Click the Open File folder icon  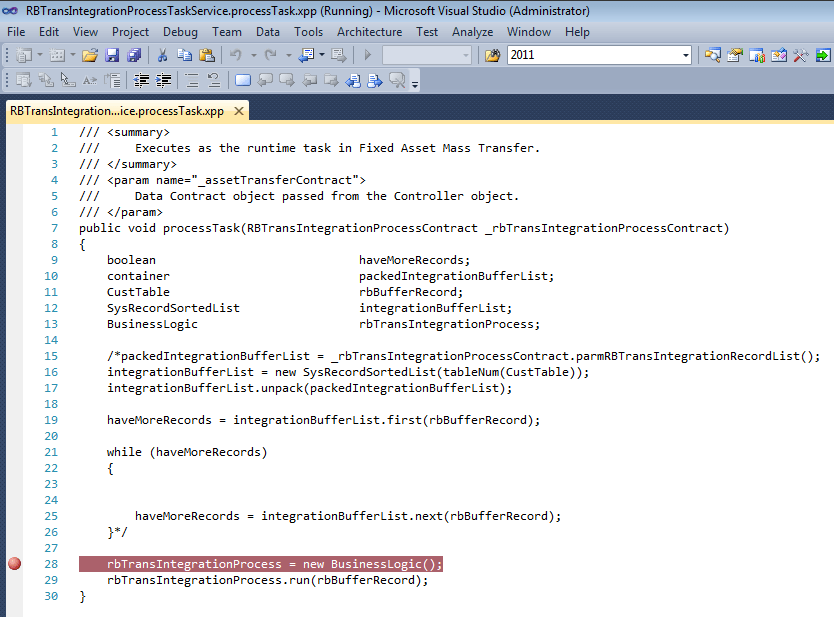coord(90,55)
